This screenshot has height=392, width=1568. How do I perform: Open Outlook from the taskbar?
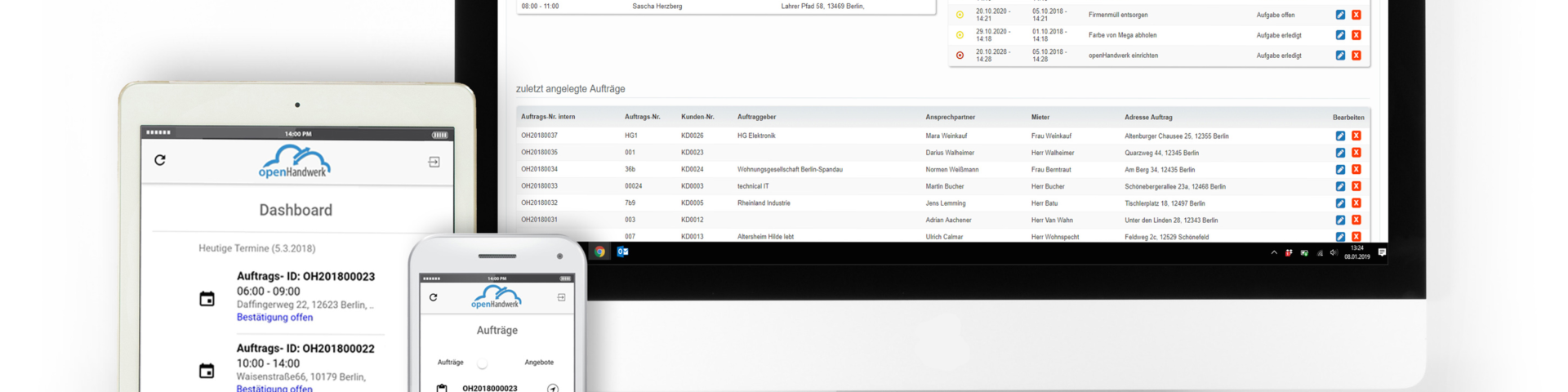tap(622, 252)
